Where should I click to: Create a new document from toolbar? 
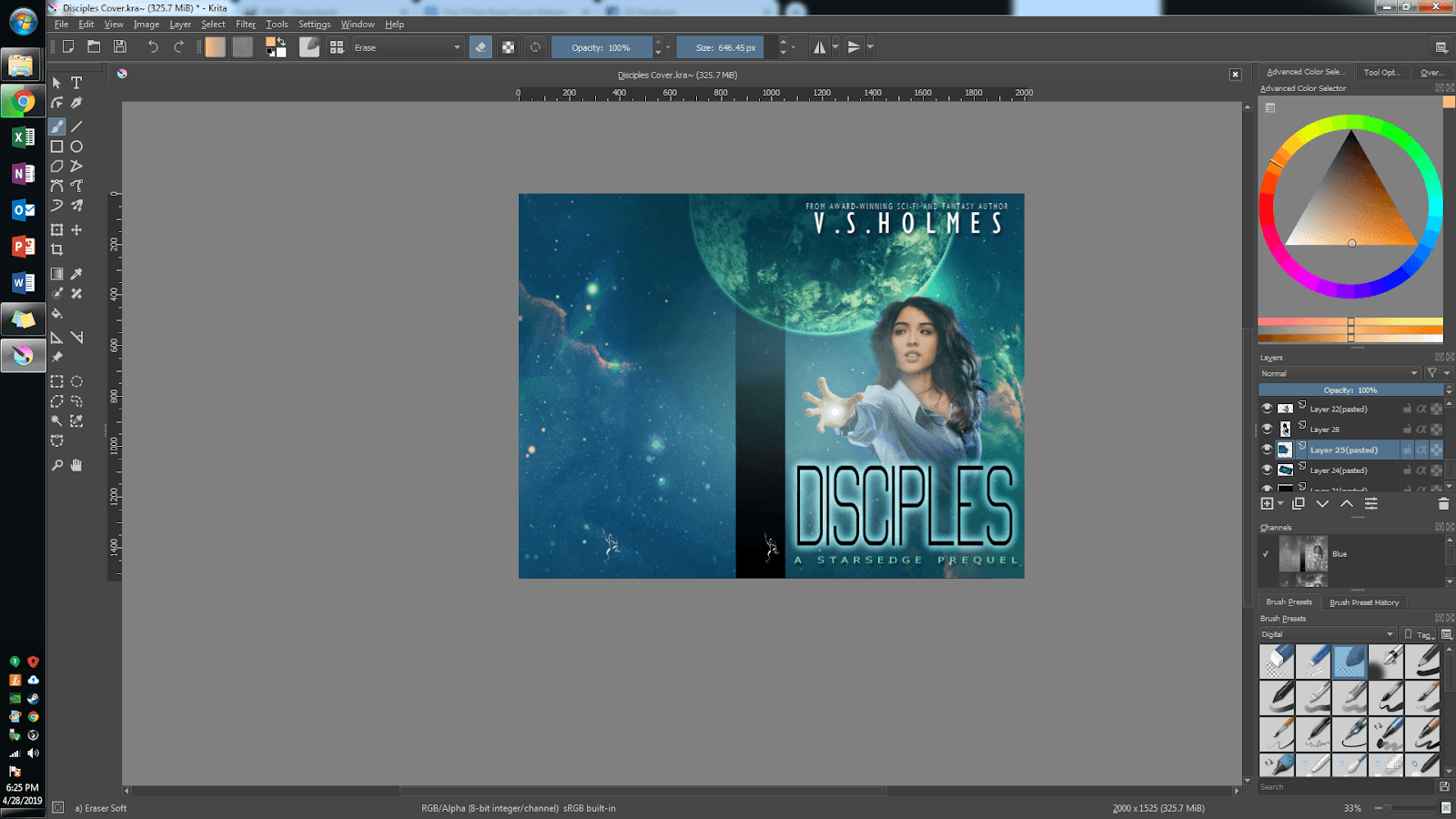(68, 47)
